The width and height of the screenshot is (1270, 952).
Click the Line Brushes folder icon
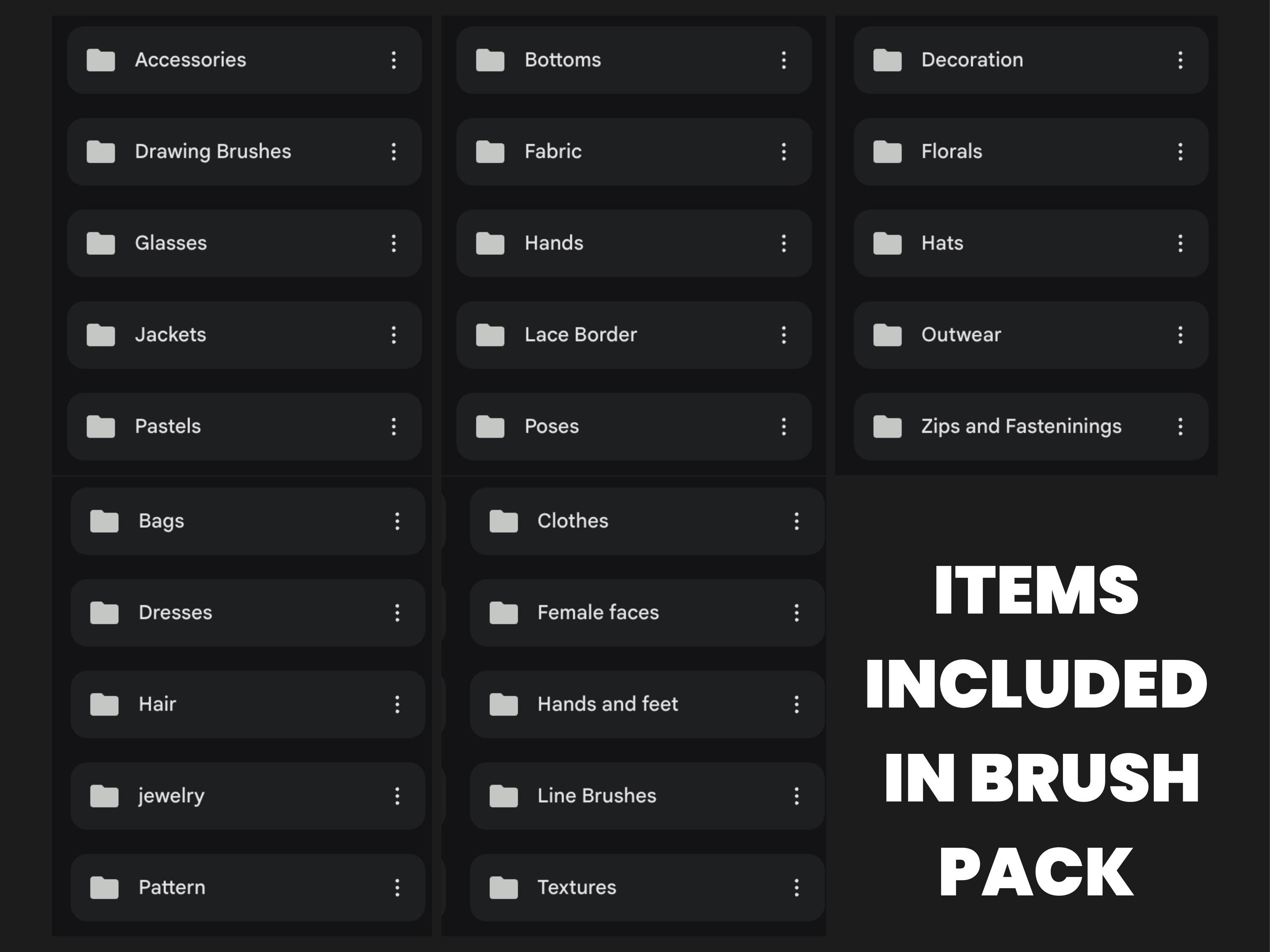click(505, 796)
